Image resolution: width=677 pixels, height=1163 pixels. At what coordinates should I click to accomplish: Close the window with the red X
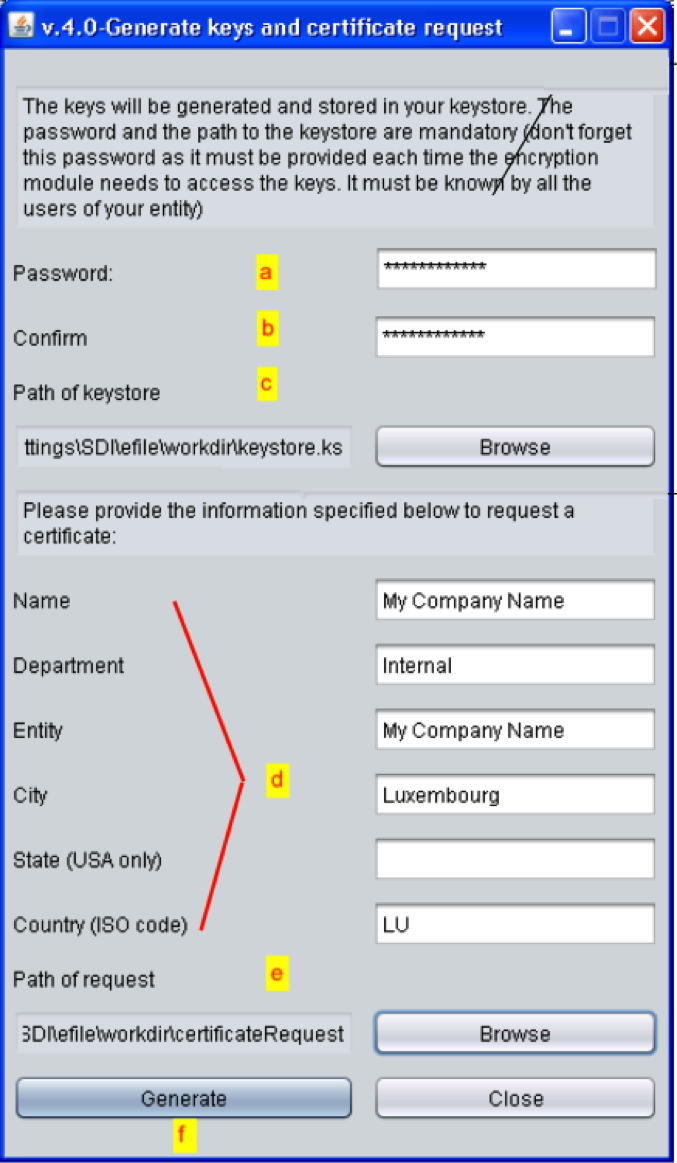(x=647, y=27)
